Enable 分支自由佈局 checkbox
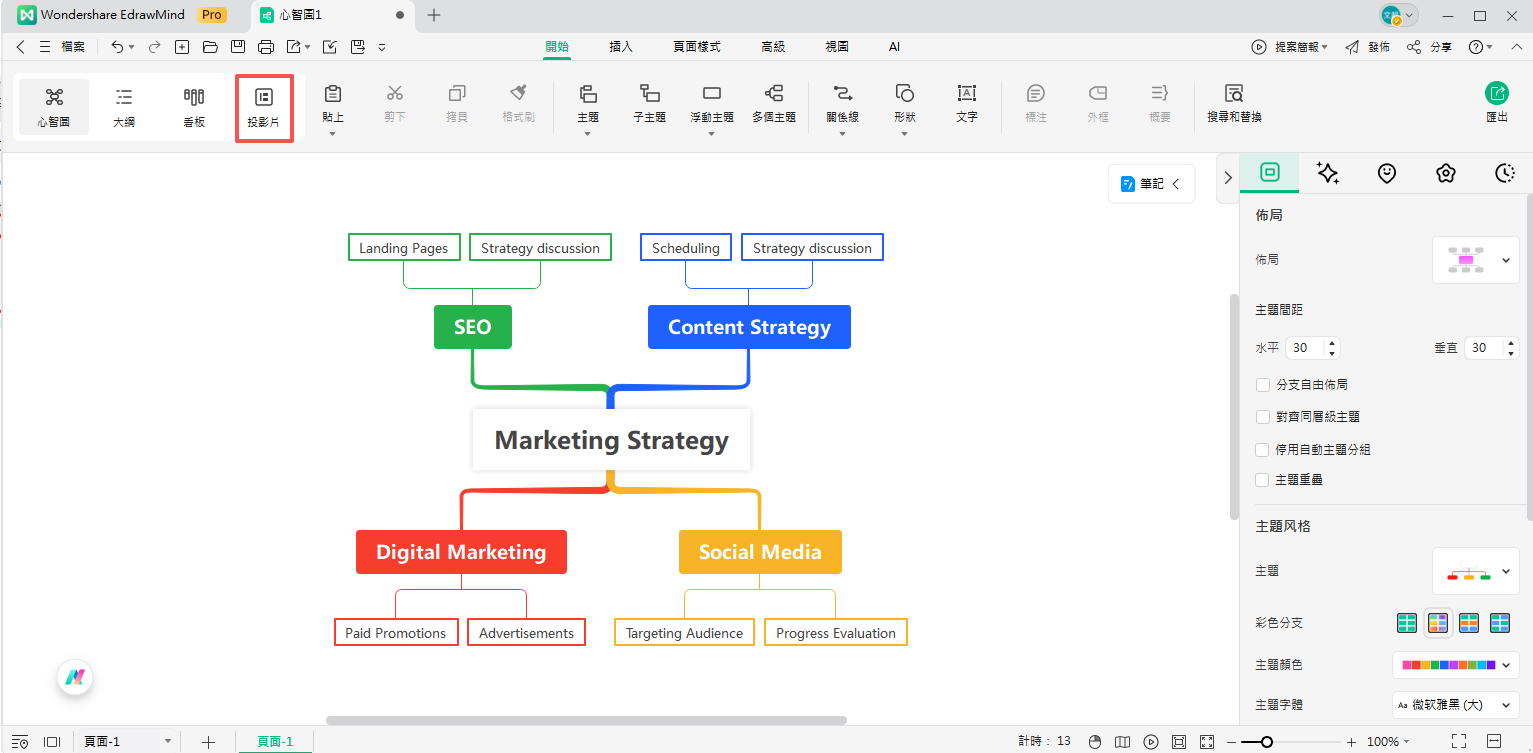Screen dimensions: 1533x753 pyautogui.click(x=1262, y=385)
